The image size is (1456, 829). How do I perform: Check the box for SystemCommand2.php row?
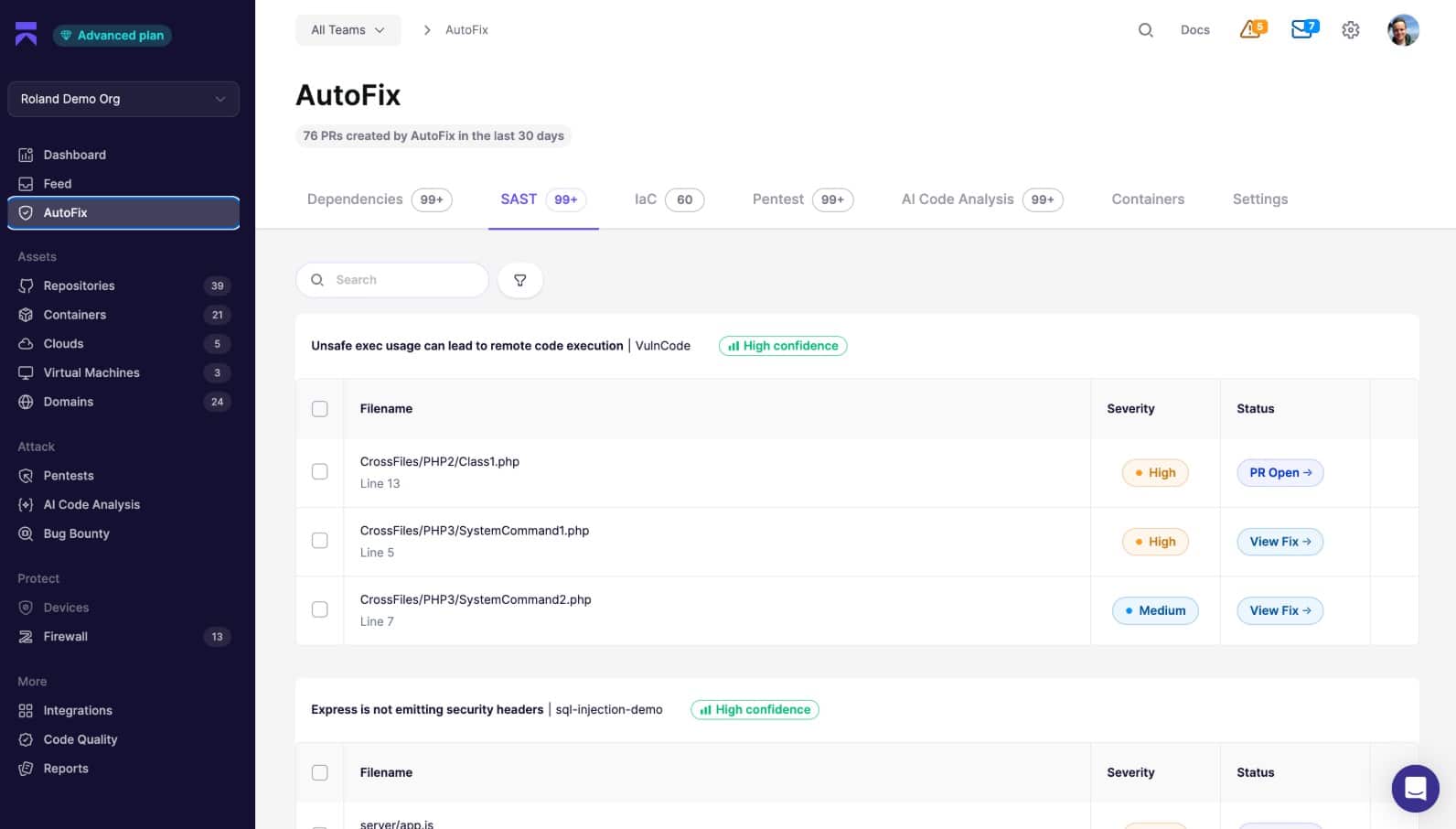click(x=320, y=609)
